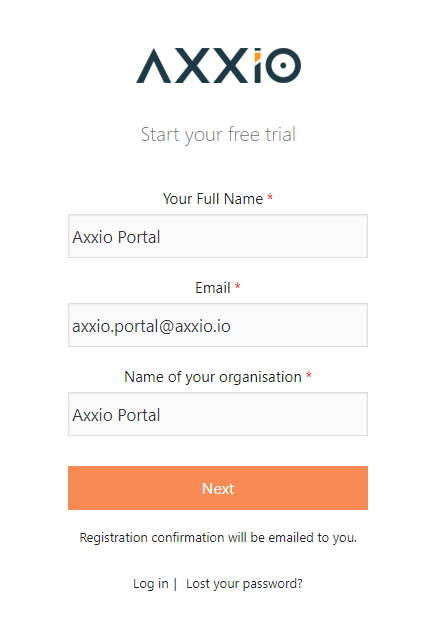This screenshot has height=622, width=428.
Task: Open the Log in link
Action: [151, 584]
